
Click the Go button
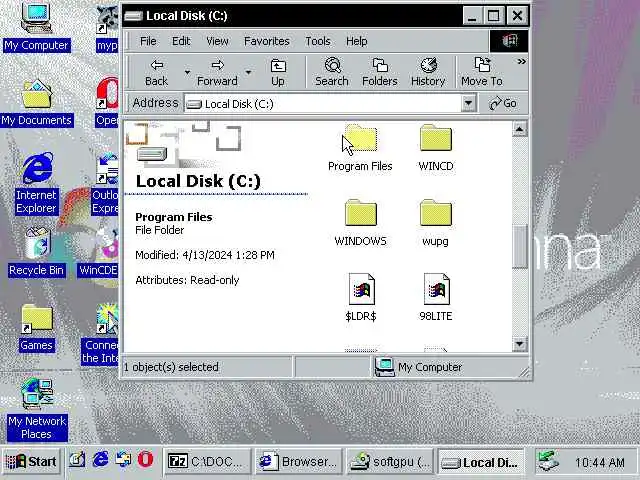(x=503, y=103)
